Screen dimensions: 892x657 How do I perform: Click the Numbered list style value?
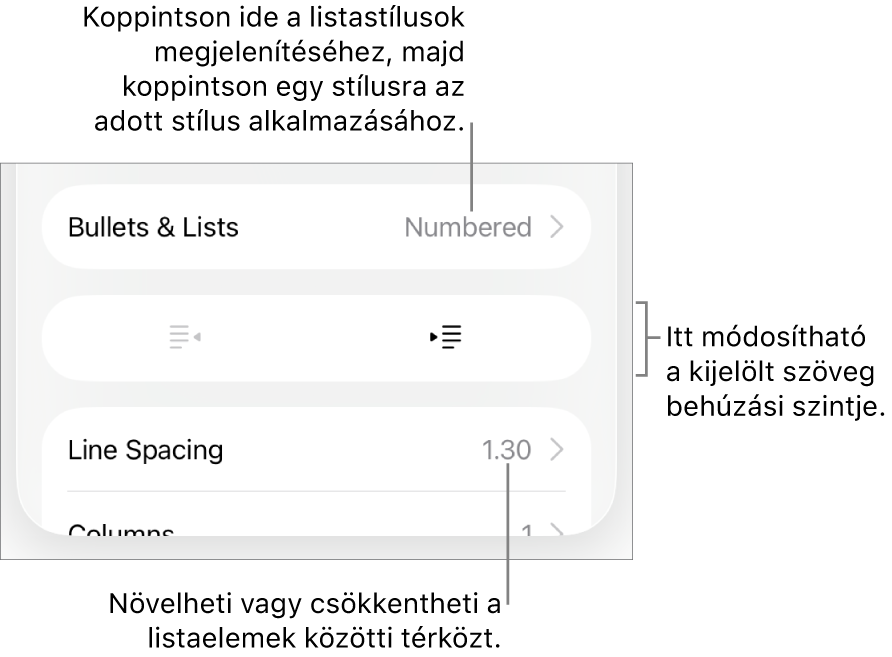point(468,228)
